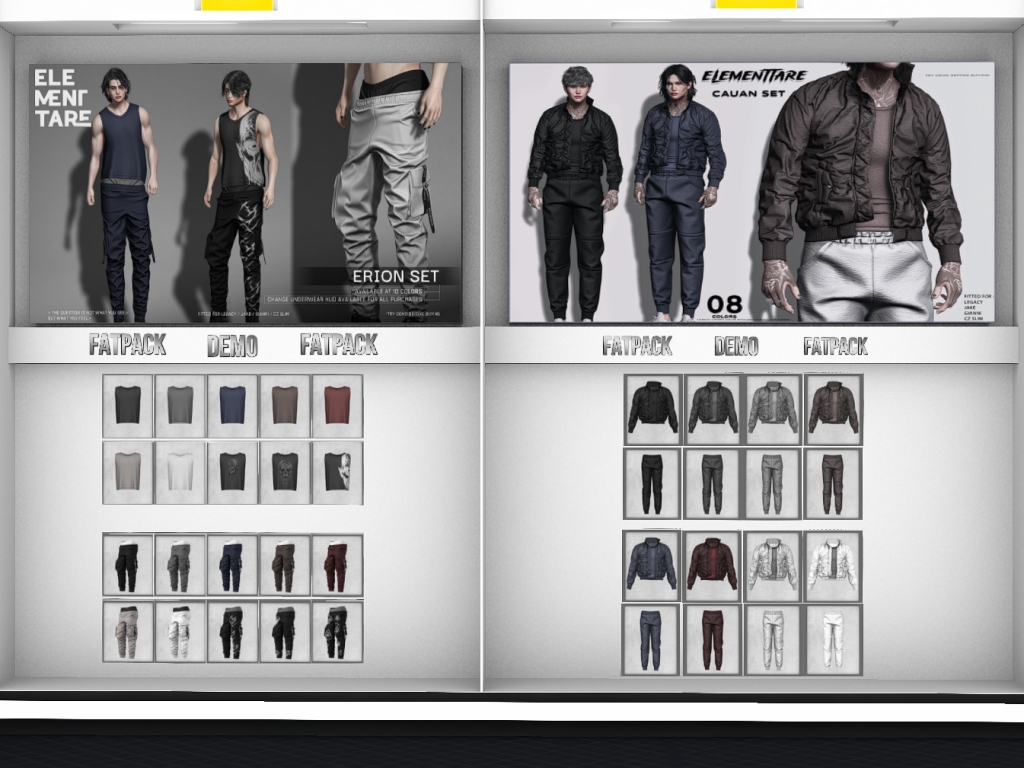1024x768 pixels.
Task: Click the DEMO button under Cauan Set
Action: coord(736,346)
